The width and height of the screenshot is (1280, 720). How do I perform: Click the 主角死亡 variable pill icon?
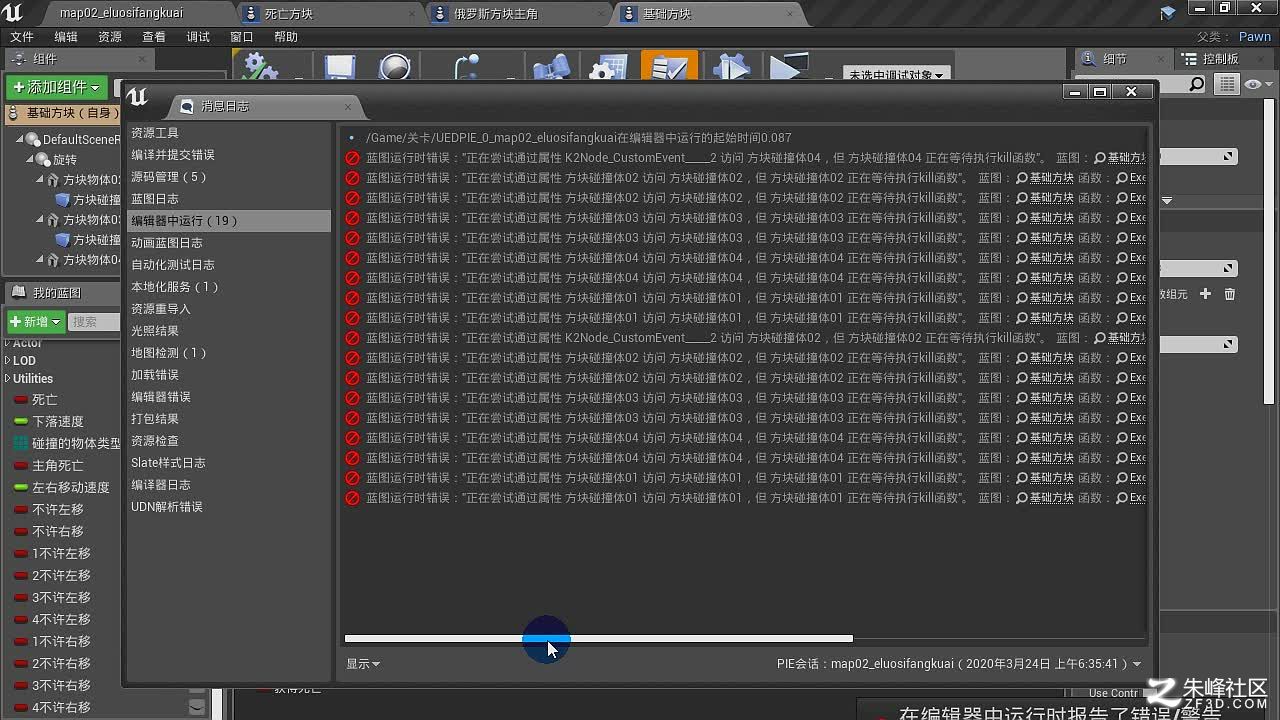20,466
